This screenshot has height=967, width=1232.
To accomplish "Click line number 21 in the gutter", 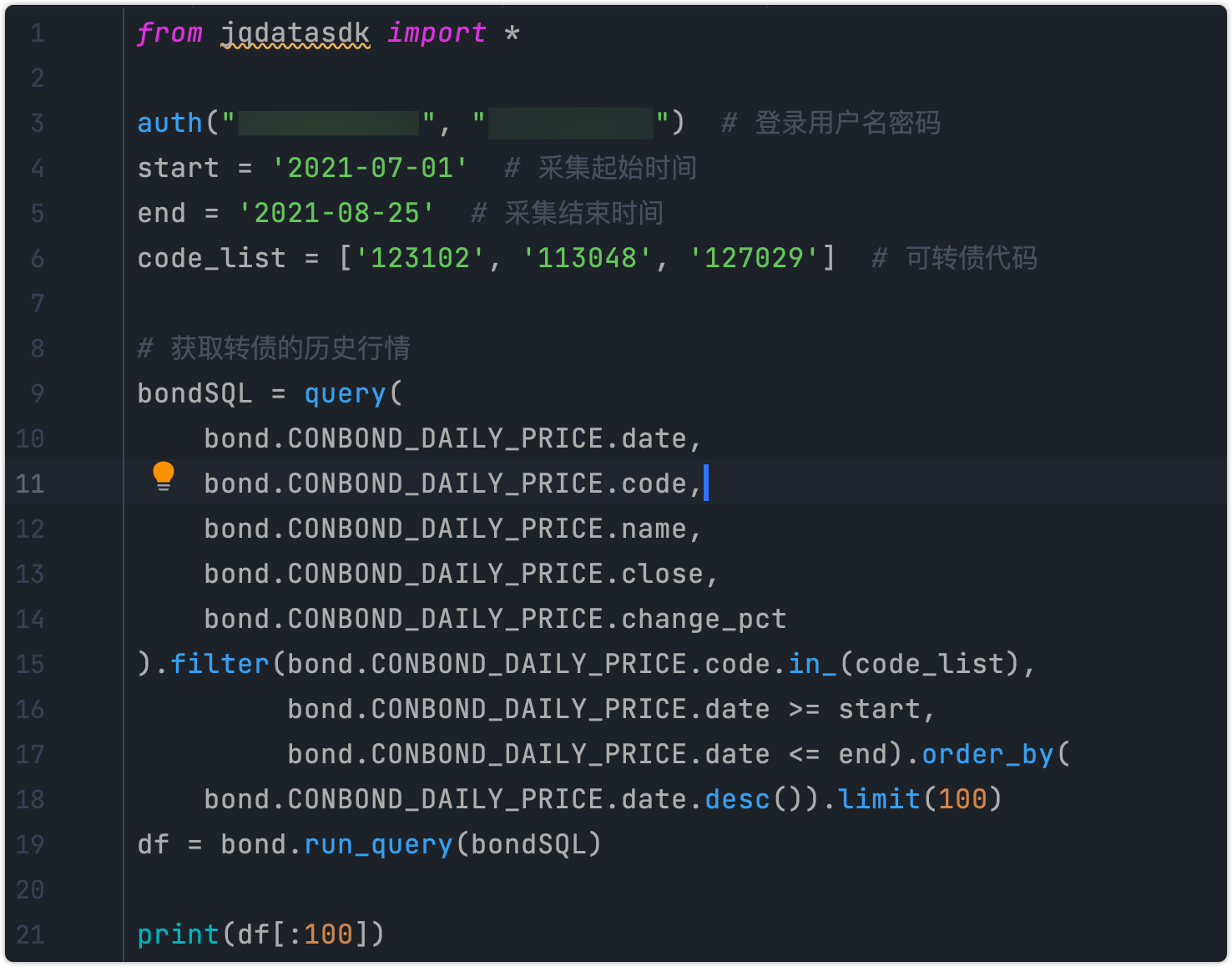I will [30, 935].
